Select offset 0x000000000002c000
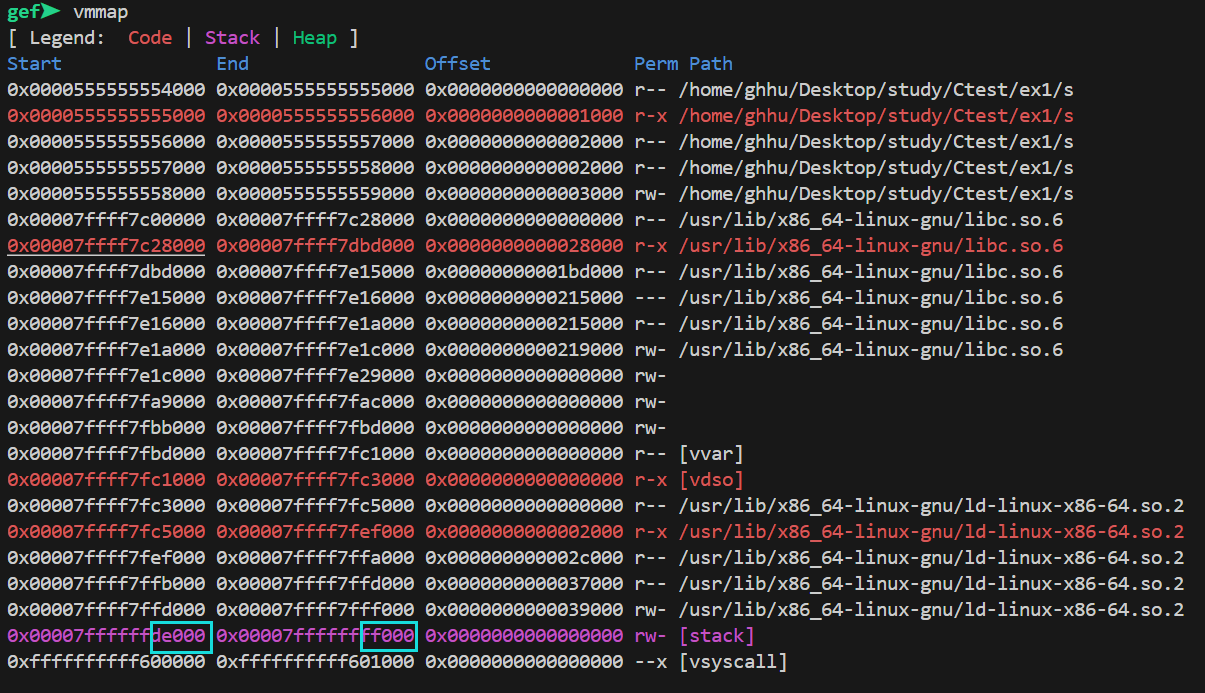 pos(524,558)
